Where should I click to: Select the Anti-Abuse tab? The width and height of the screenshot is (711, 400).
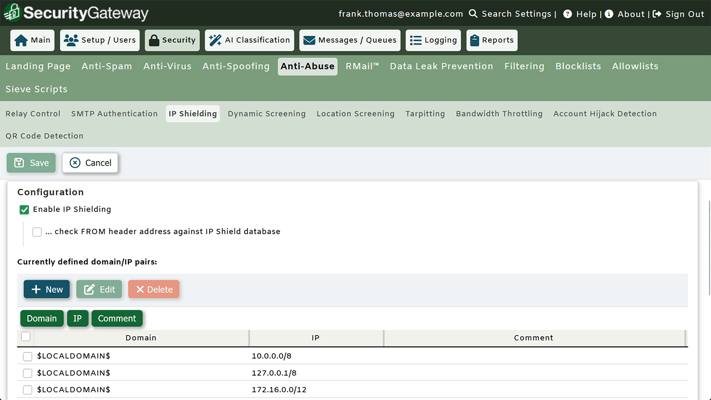tap(307, 66)
